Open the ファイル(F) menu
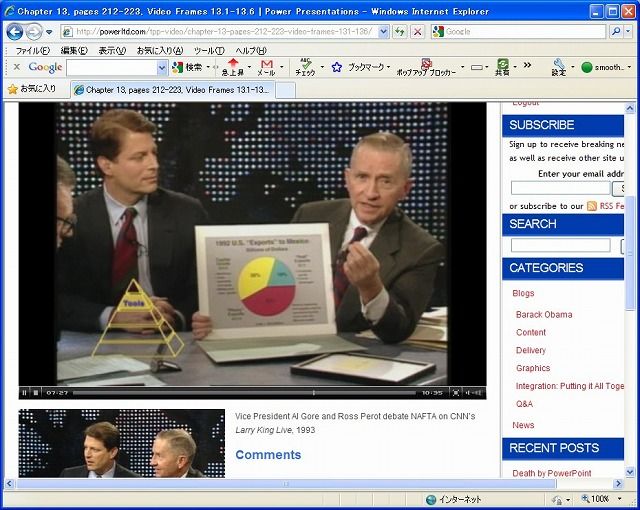 [33, 51]
